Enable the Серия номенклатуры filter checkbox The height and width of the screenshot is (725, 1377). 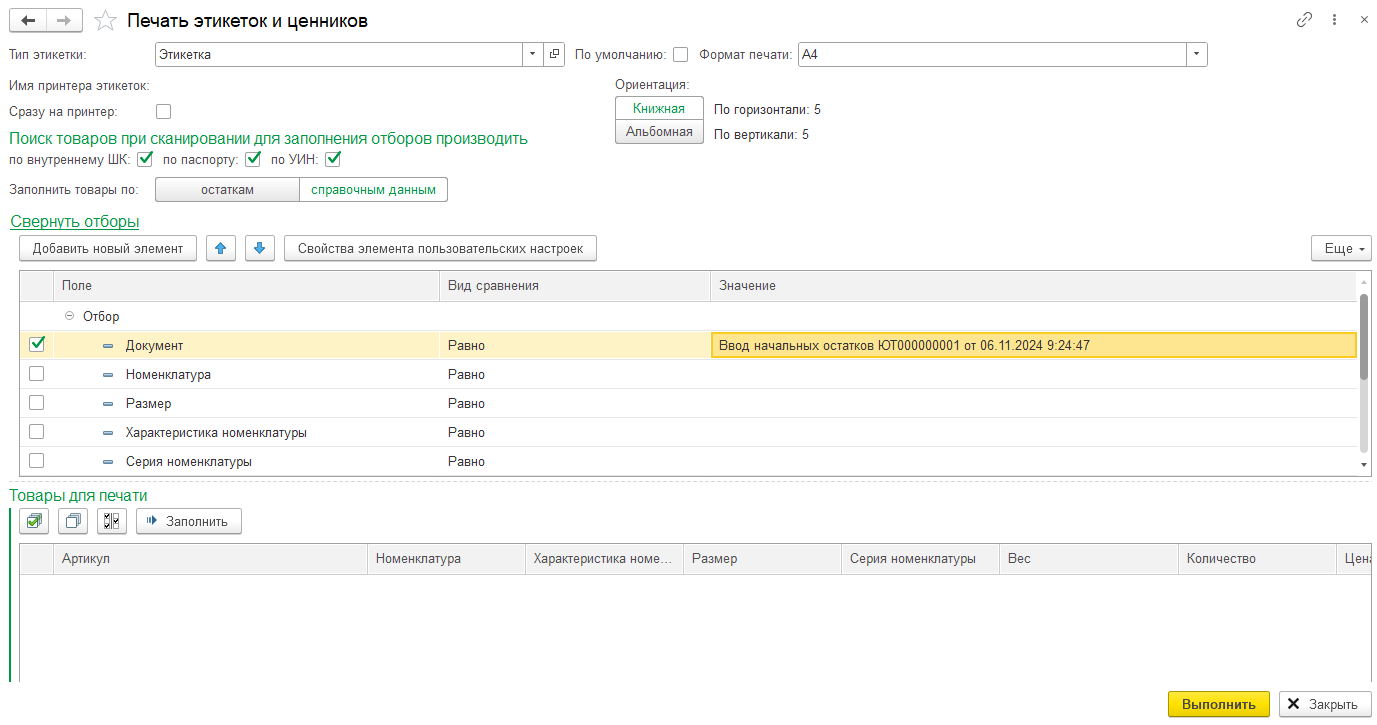pos(37,461)
